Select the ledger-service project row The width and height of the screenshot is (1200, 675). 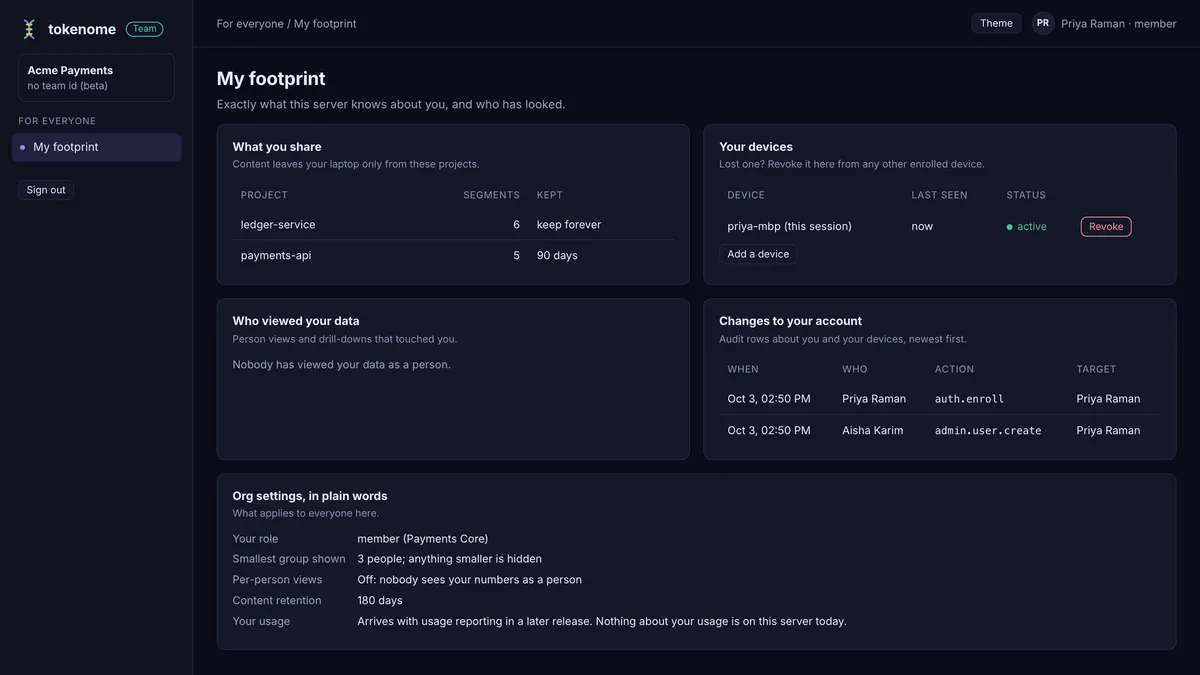pos(453,225)
